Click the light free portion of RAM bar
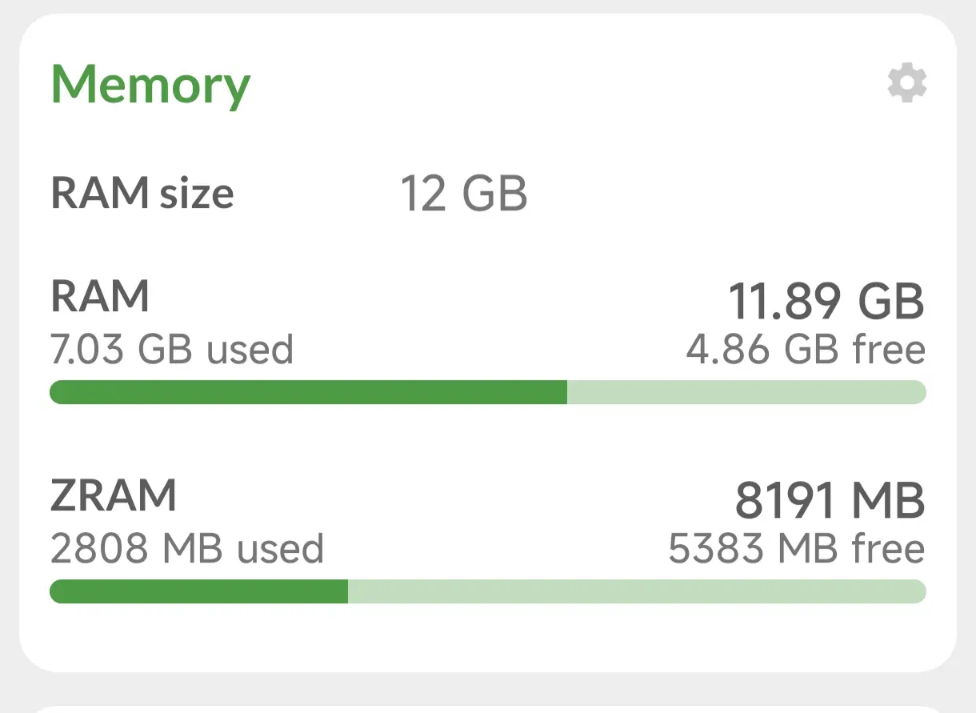This screenshot has width=976, height=713. click(746, 392)
